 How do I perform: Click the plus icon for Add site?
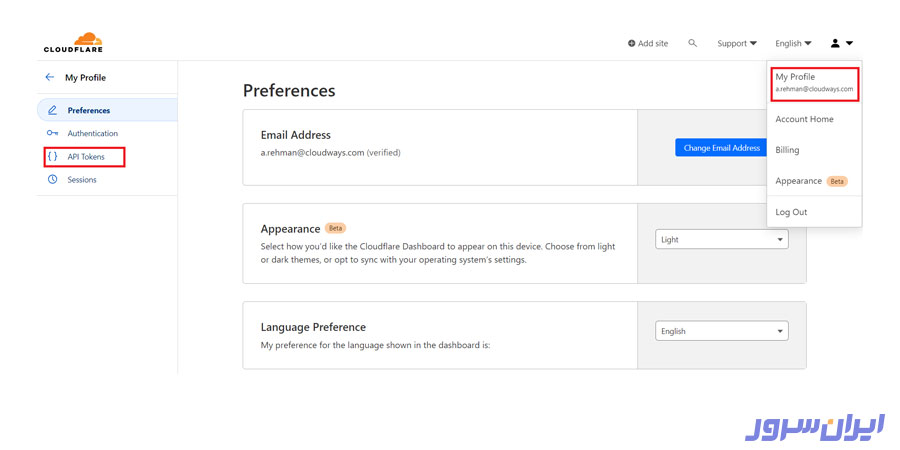(631, 43)
